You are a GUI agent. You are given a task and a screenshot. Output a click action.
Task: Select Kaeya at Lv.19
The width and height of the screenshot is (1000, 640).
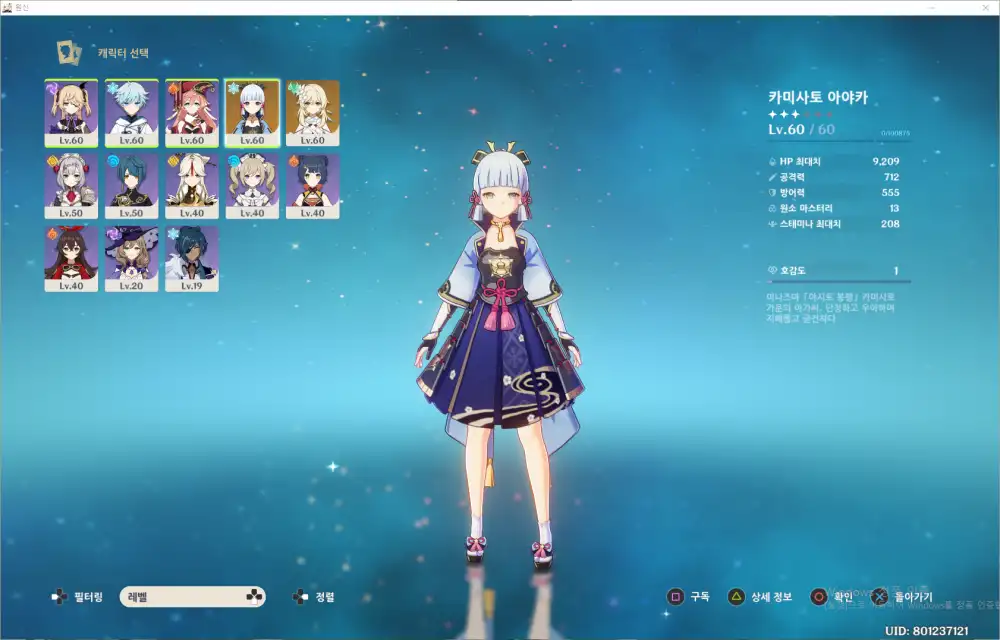pos(192,257)
